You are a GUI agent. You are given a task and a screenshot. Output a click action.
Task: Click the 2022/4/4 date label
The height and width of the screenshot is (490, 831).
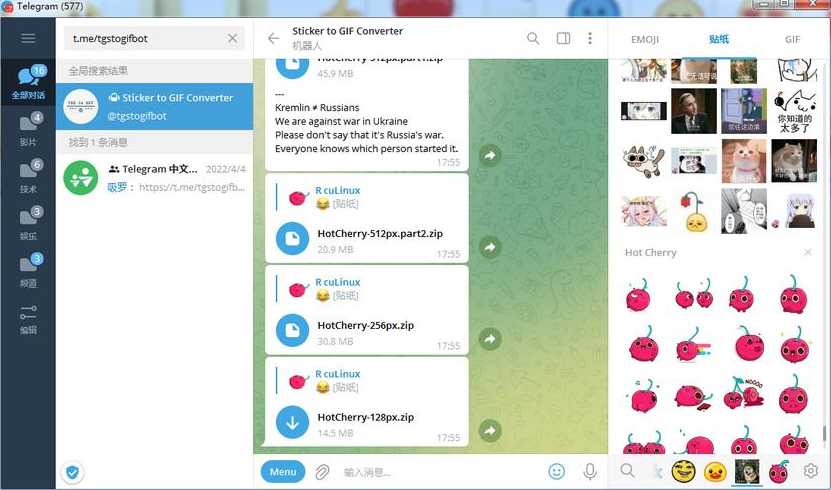click(225, 169)
